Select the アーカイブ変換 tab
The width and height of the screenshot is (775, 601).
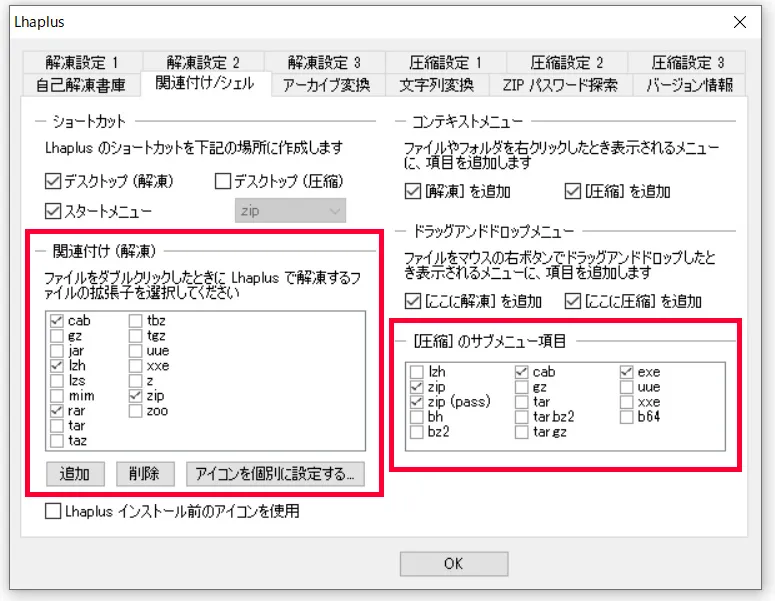coord(327,85)
